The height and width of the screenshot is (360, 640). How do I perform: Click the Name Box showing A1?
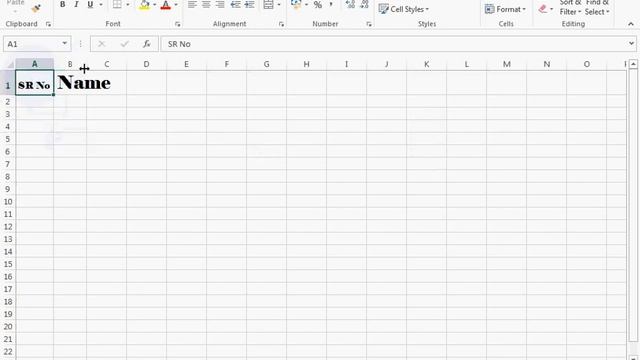pyautogui.click(x=33, y=44)
